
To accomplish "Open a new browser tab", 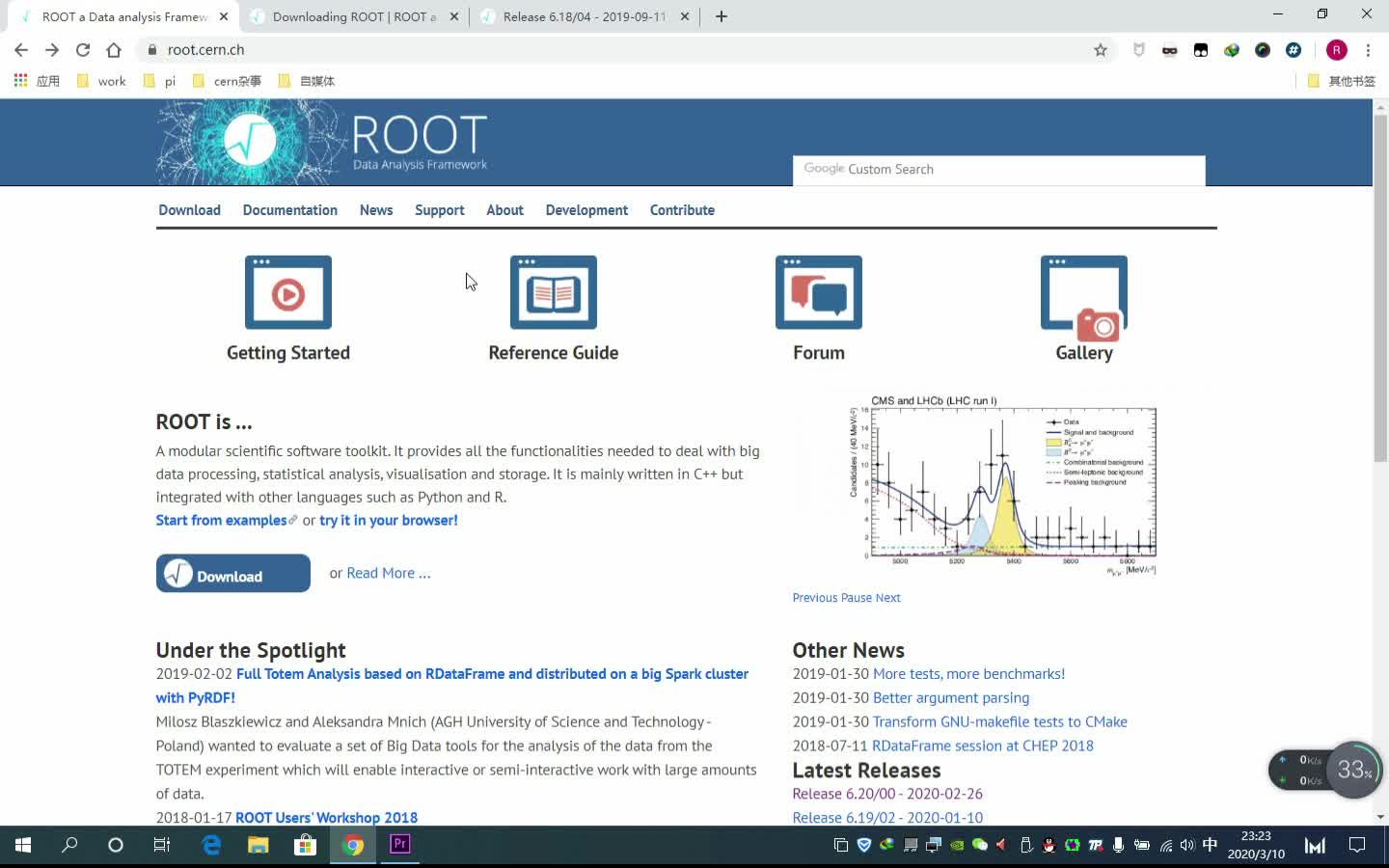I will [722, 16].
